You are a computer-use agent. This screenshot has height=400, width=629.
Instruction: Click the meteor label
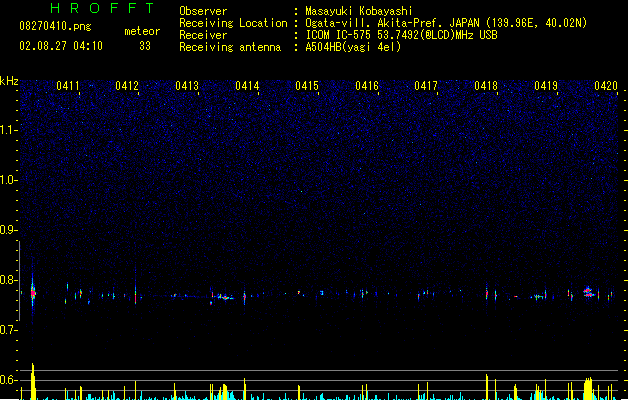pos(142,31)
